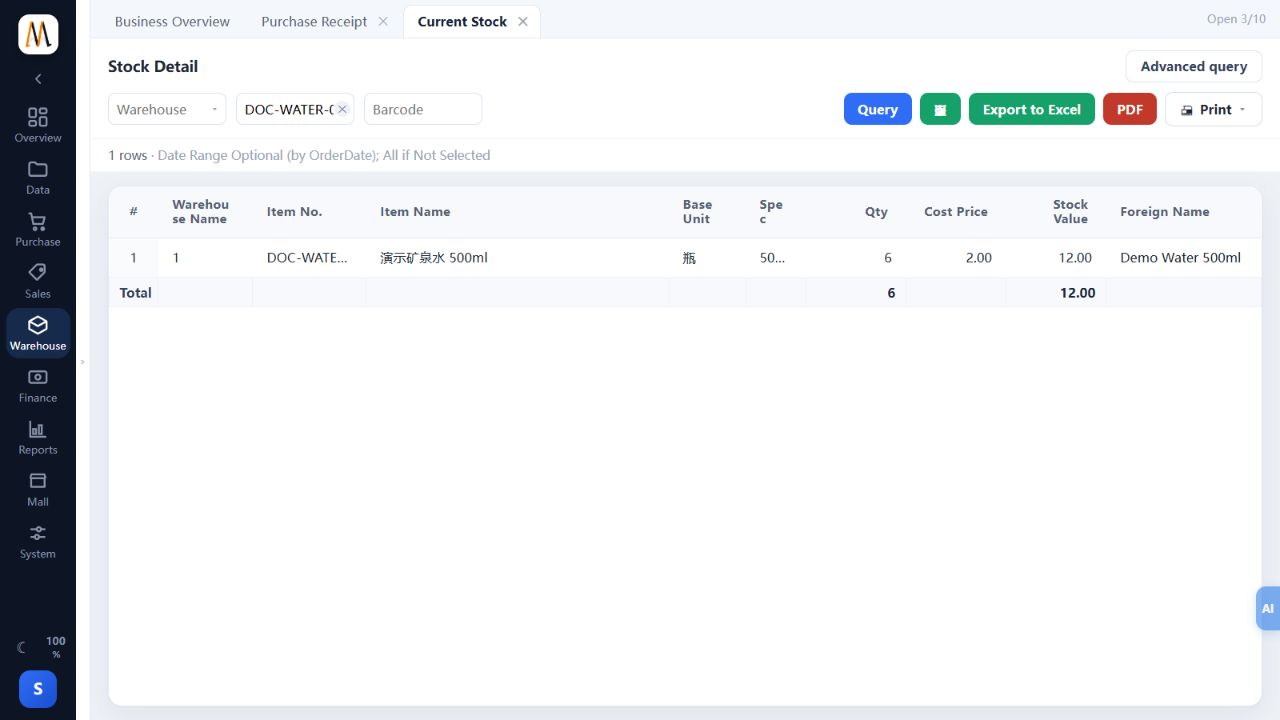Open the Data folder section
Viewport: 1280px width, 720px height.
click(x=38, y=177)
